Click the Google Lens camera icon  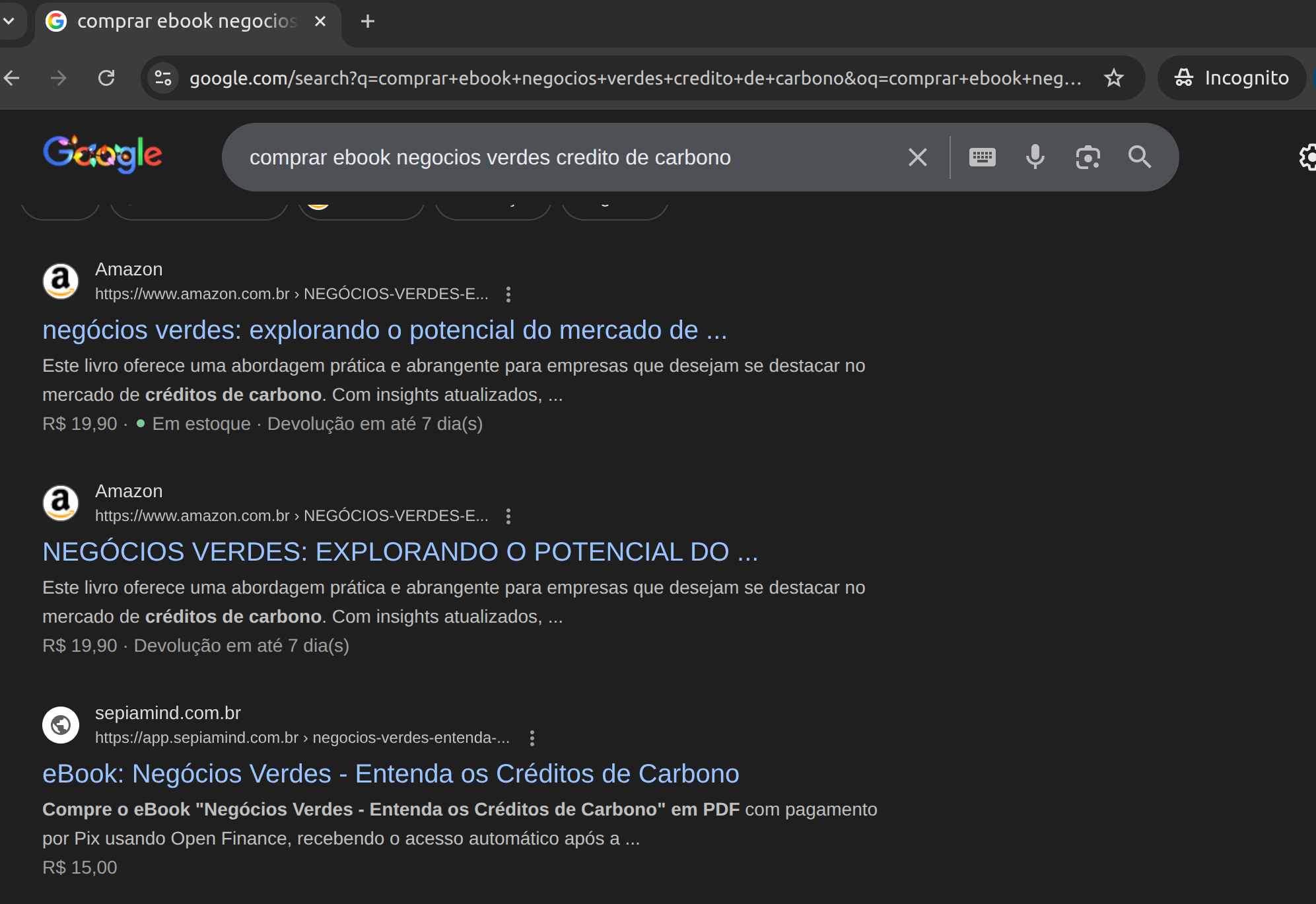point(1088,157)
